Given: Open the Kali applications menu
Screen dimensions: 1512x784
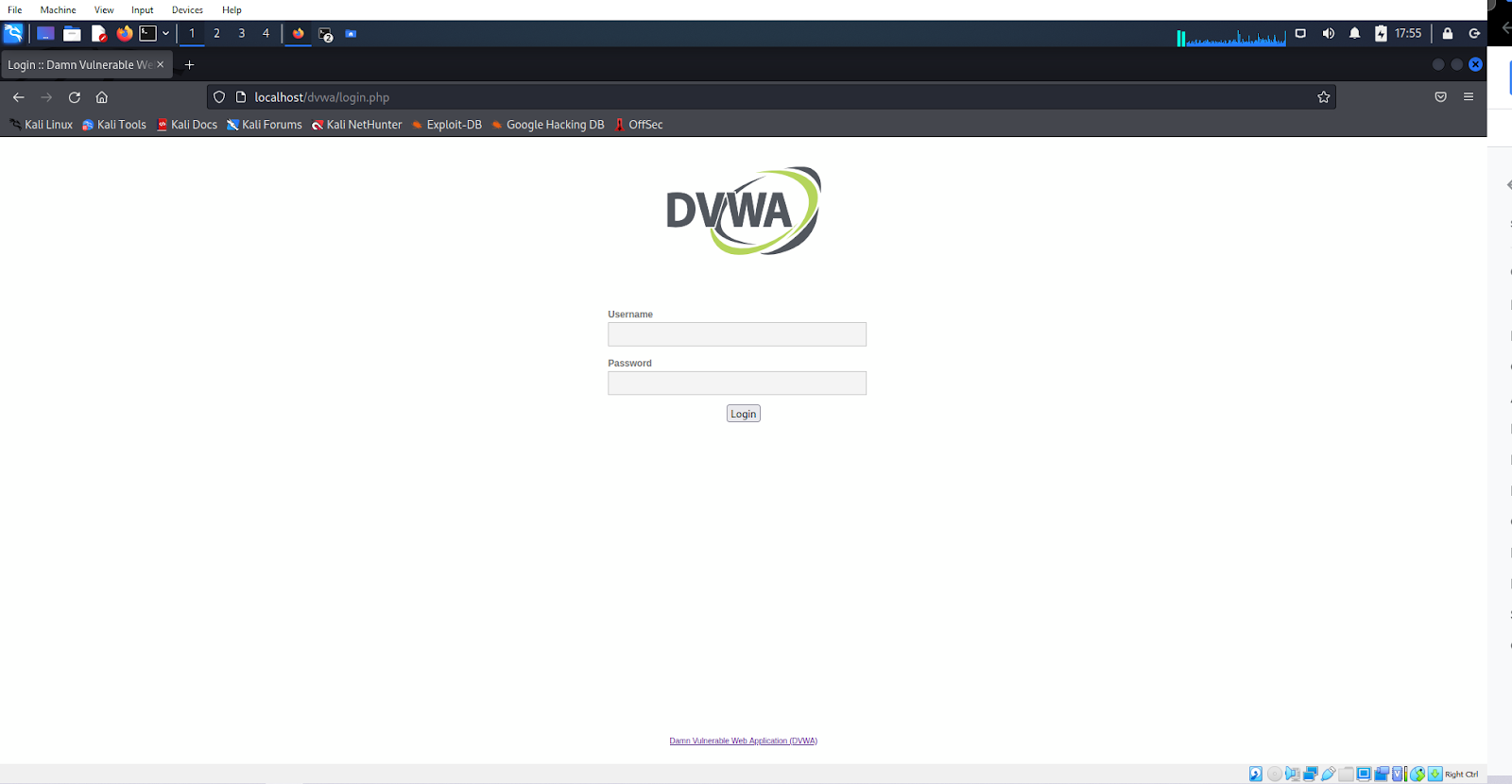Looking at the screenshot, I should [13, 33].
